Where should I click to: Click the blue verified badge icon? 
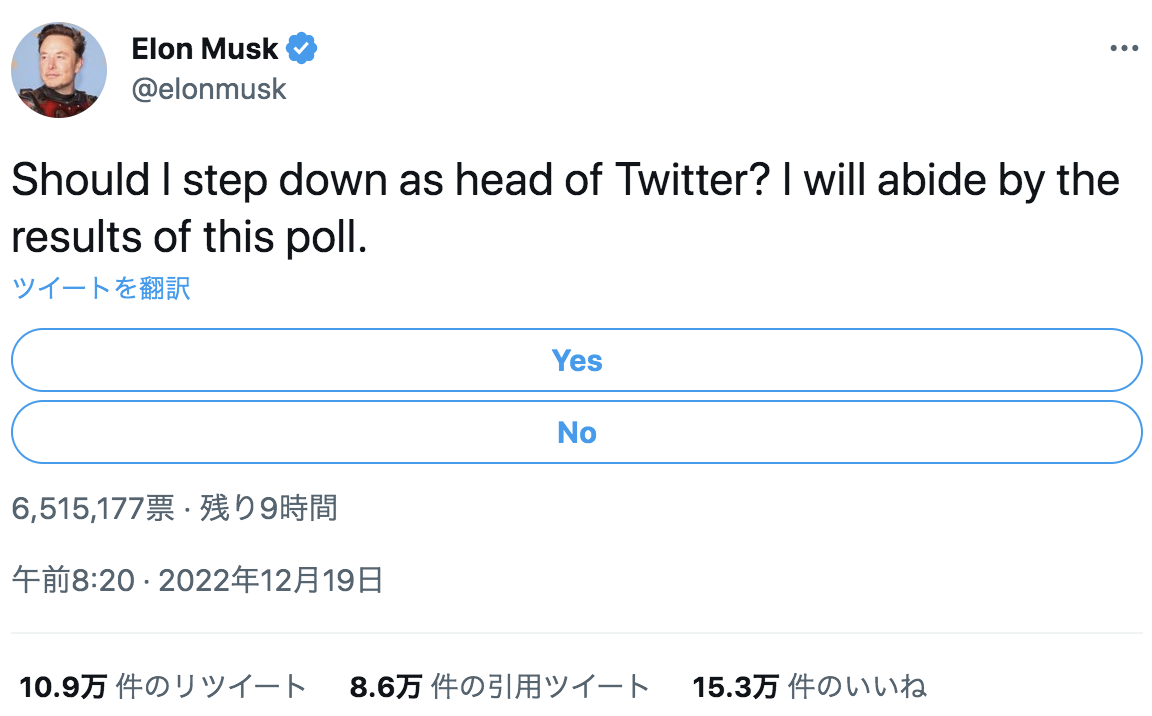301,48
